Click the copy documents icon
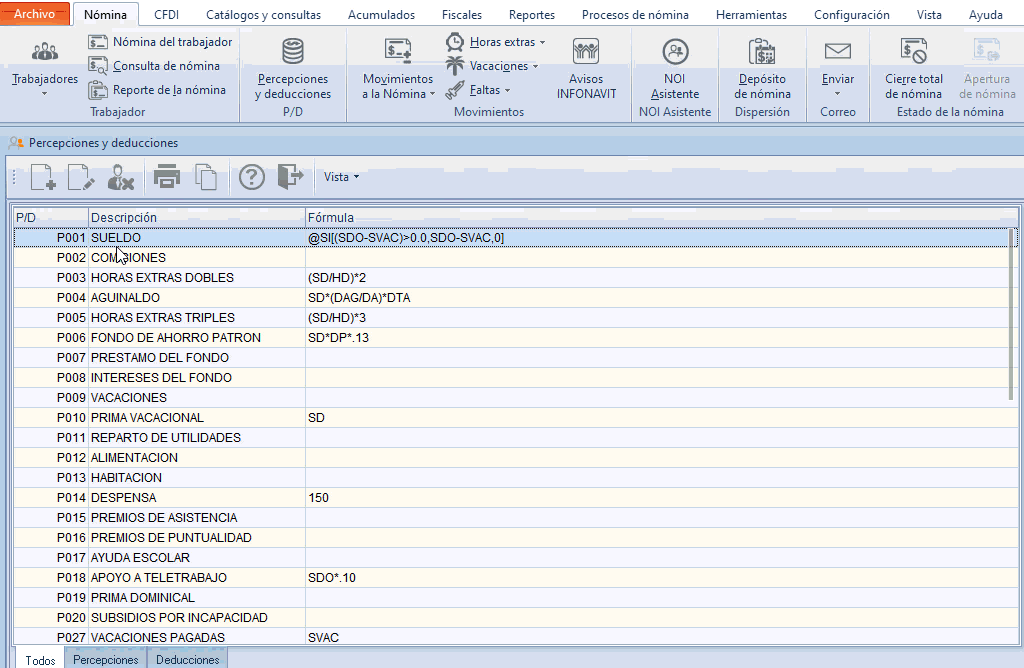This screenshot has width=1024, height=668. 206,177
